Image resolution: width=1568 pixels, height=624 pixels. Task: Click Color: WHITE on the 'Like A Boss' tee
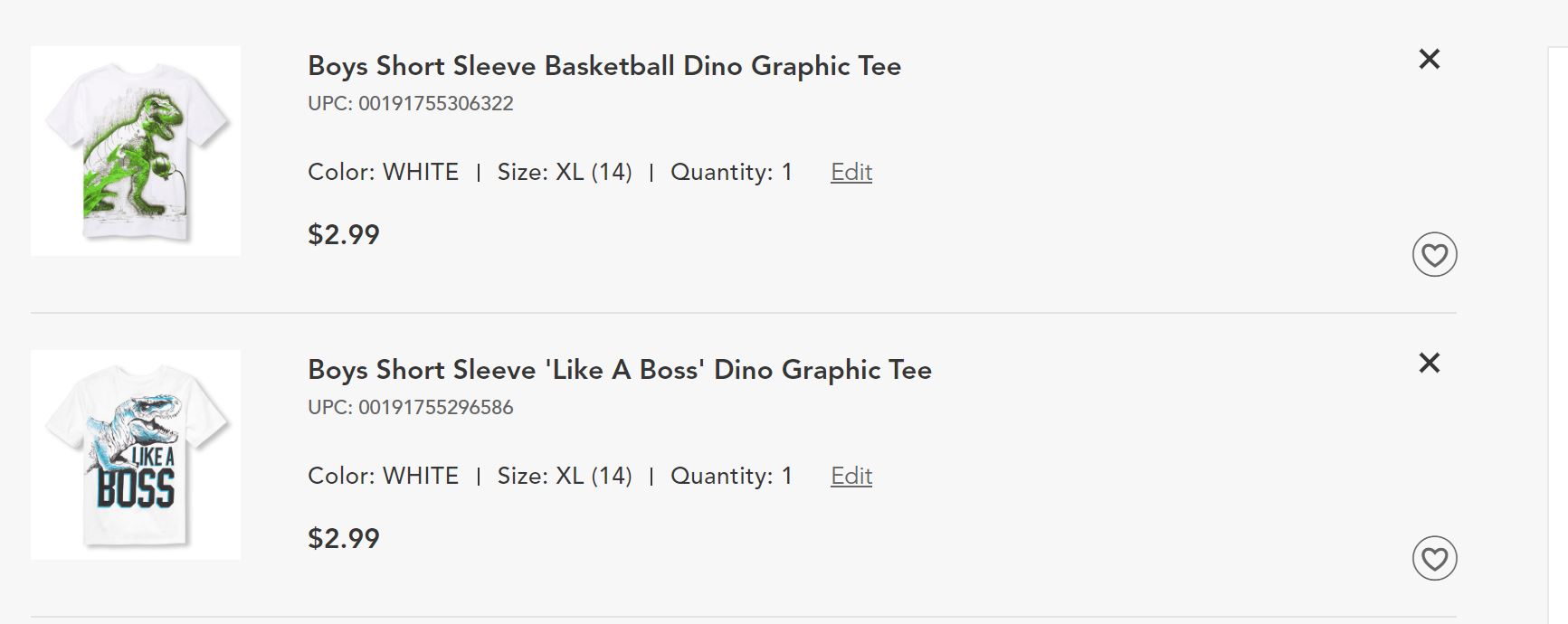click(383, 476)
